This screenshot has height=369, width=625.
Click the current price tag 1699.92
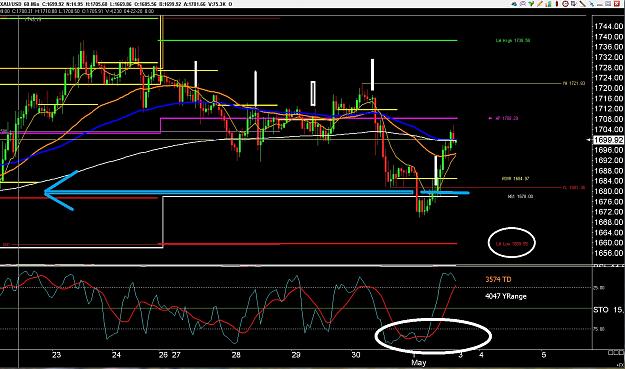[x=608, y=140]
